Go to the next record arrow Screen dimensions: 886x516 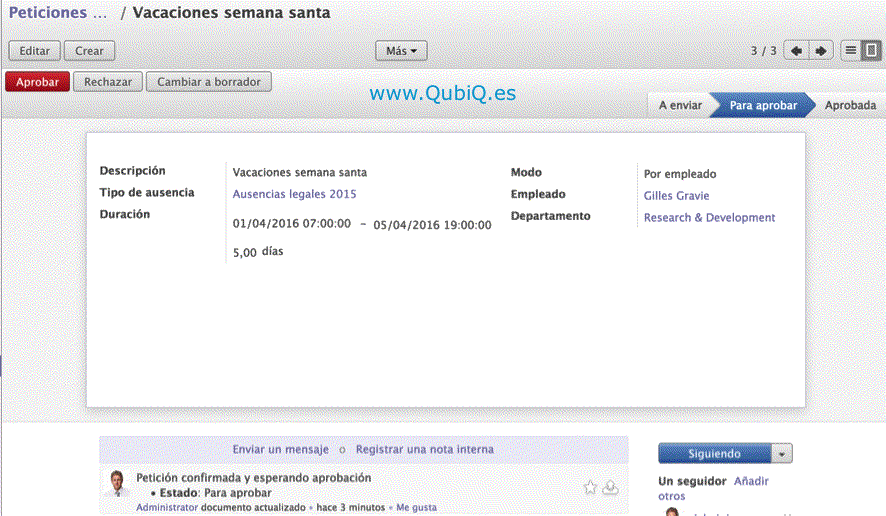click(821, 51)
